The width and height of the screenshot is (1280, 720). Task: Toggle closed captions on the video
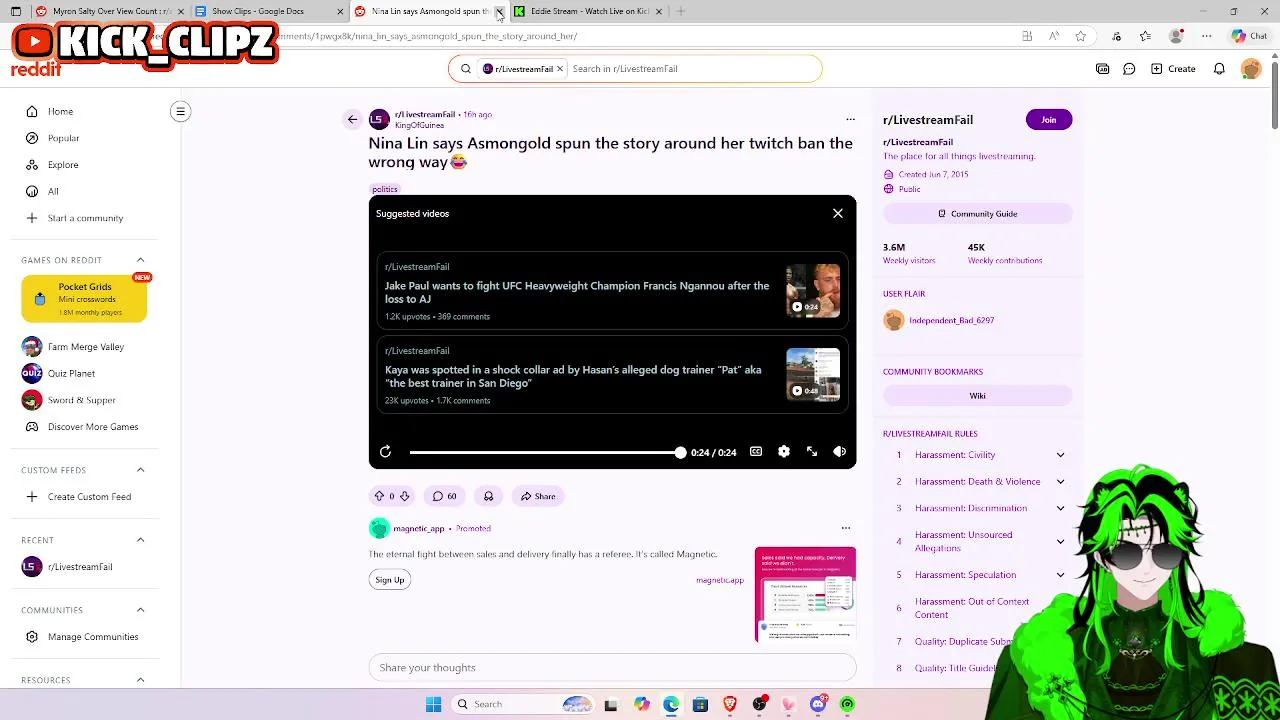(x=756, y=452)
